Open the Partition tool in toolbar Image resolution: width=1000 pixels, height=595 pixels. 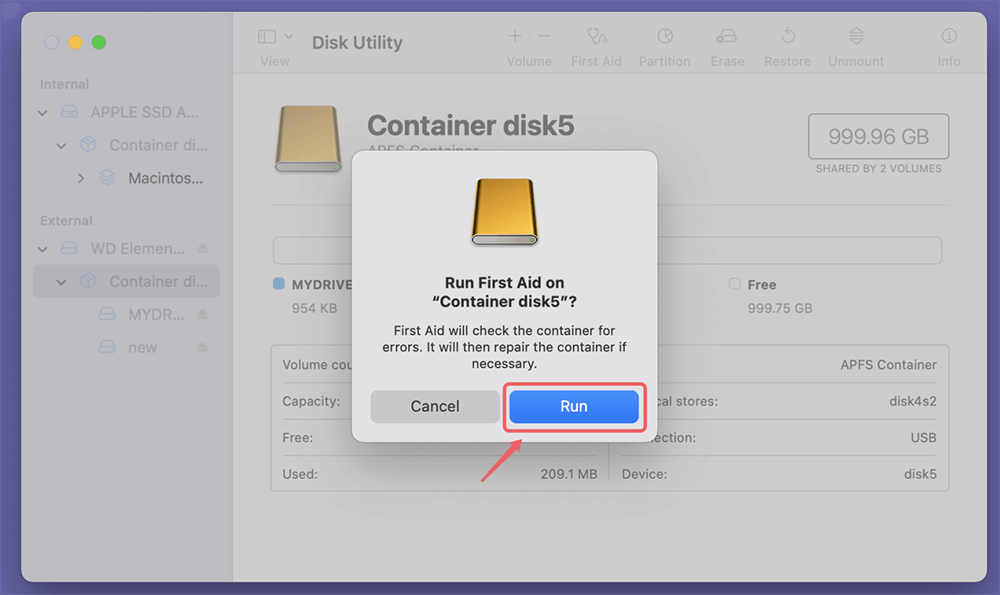click(664, 37)
